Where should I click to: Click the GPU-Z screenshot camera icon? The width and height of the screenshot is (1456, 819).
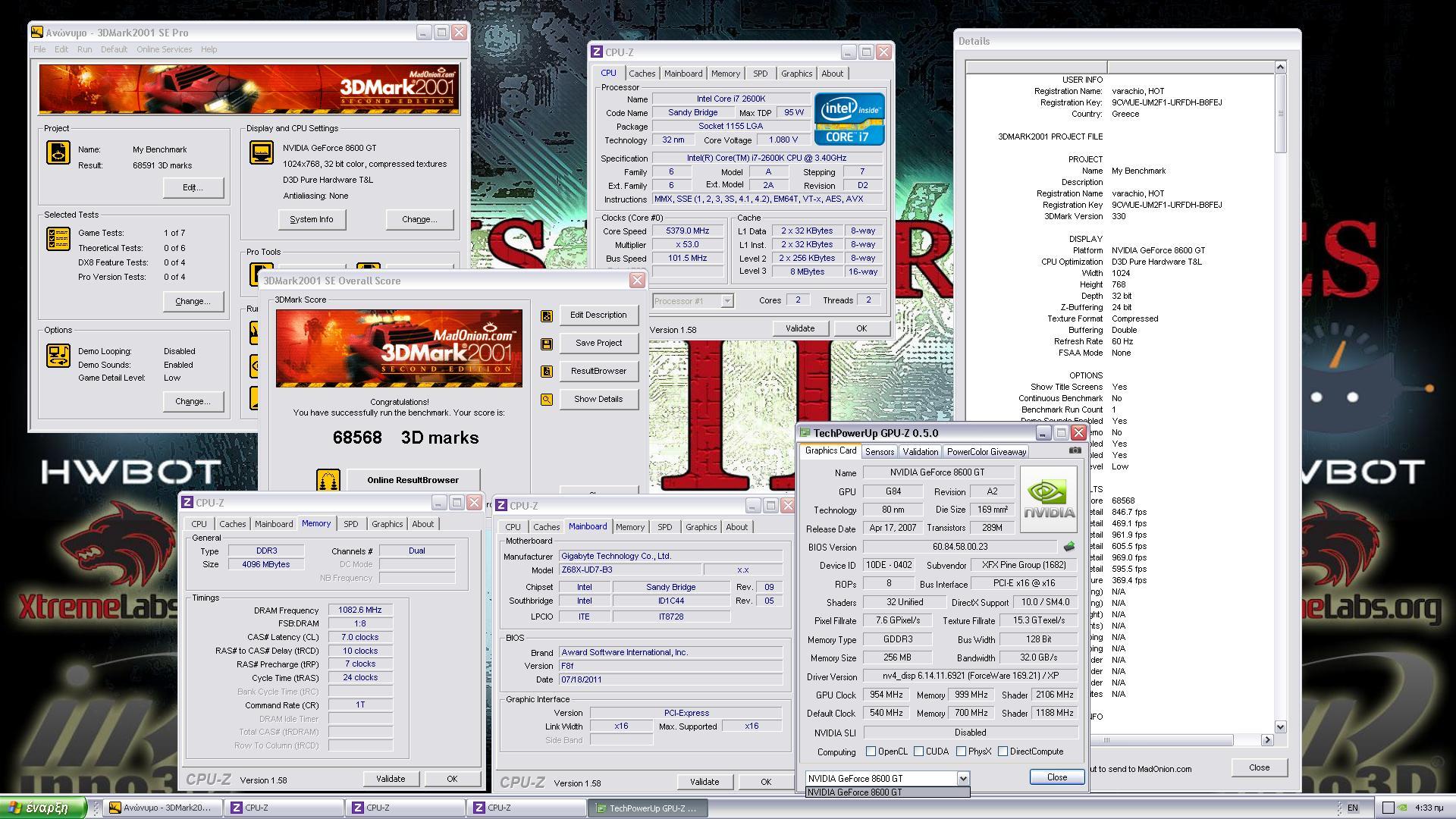pos(1075,450)
